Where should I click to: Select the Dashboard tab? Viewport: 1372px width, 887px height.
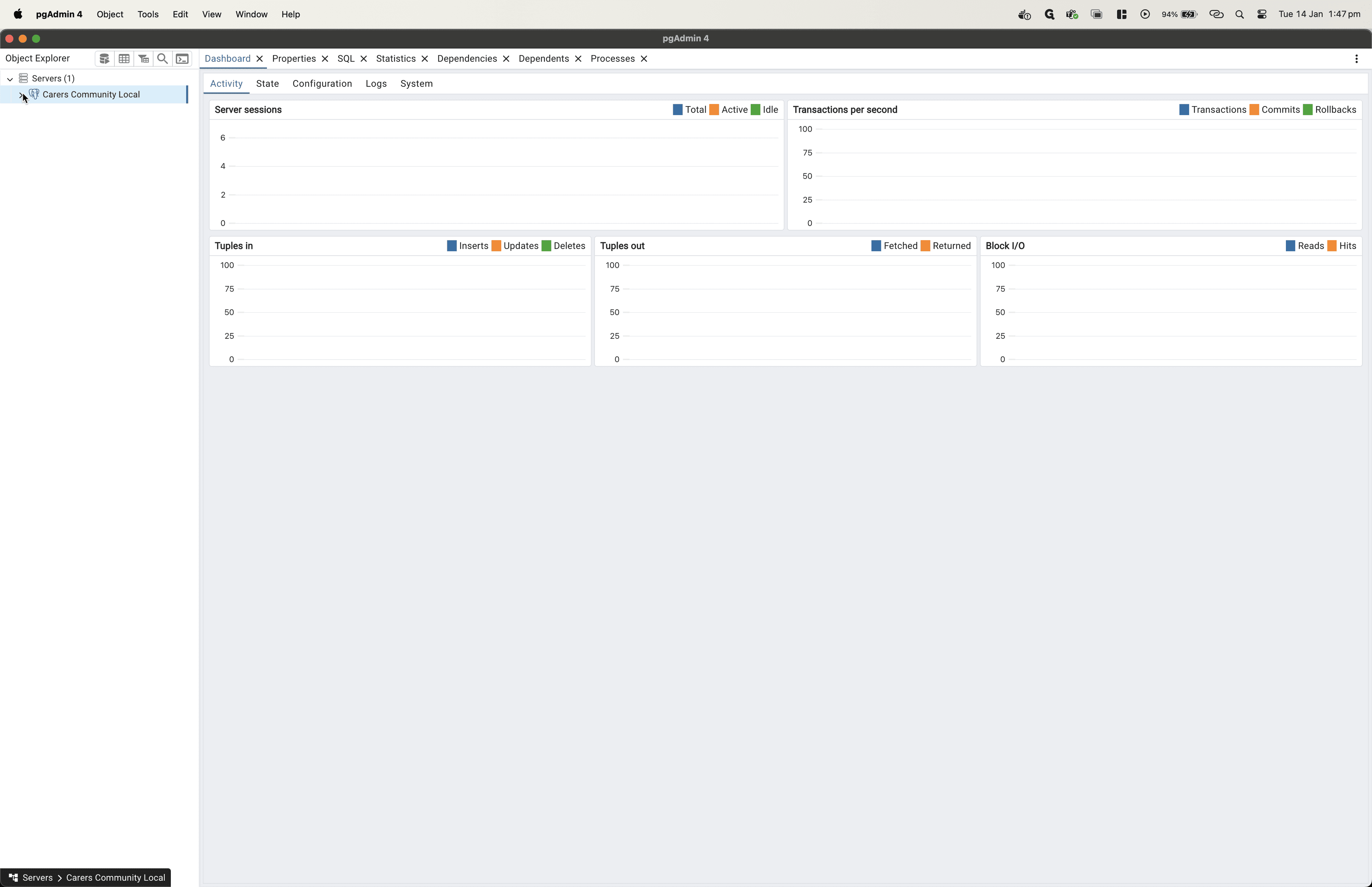click(x=228, y=59)
